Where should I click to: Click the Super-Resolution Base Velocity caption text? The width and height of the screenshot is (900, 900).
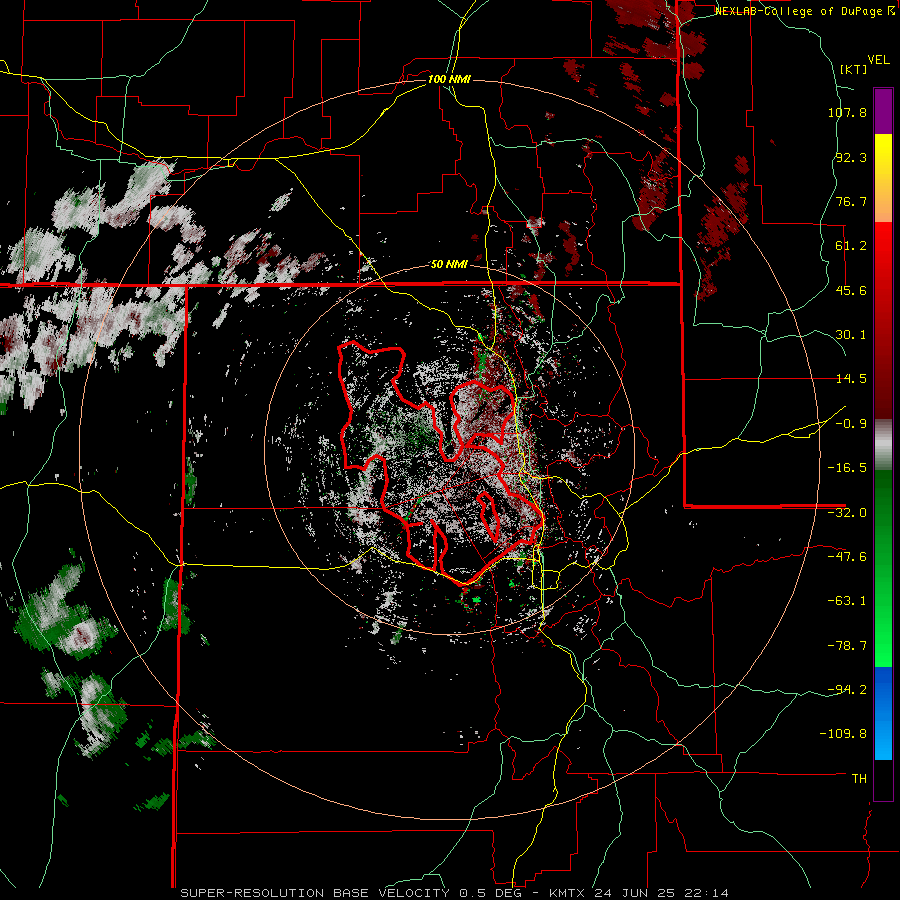(455, 893)
